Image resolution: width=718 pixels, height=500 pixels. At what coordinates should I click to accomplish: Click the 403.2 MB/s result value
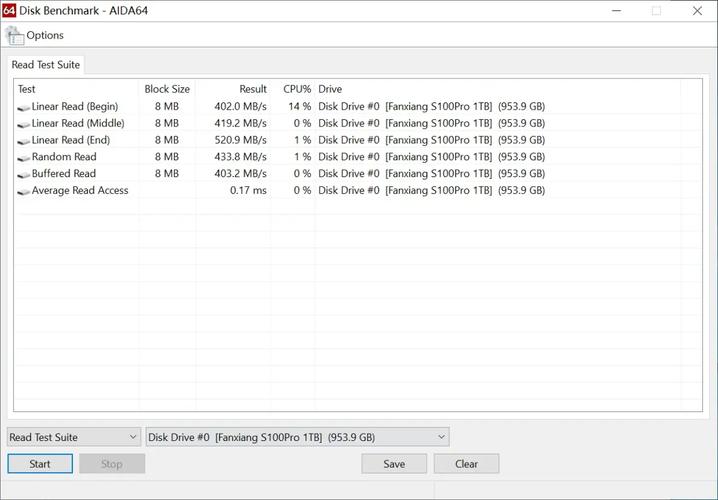click(x=240, y=174)
